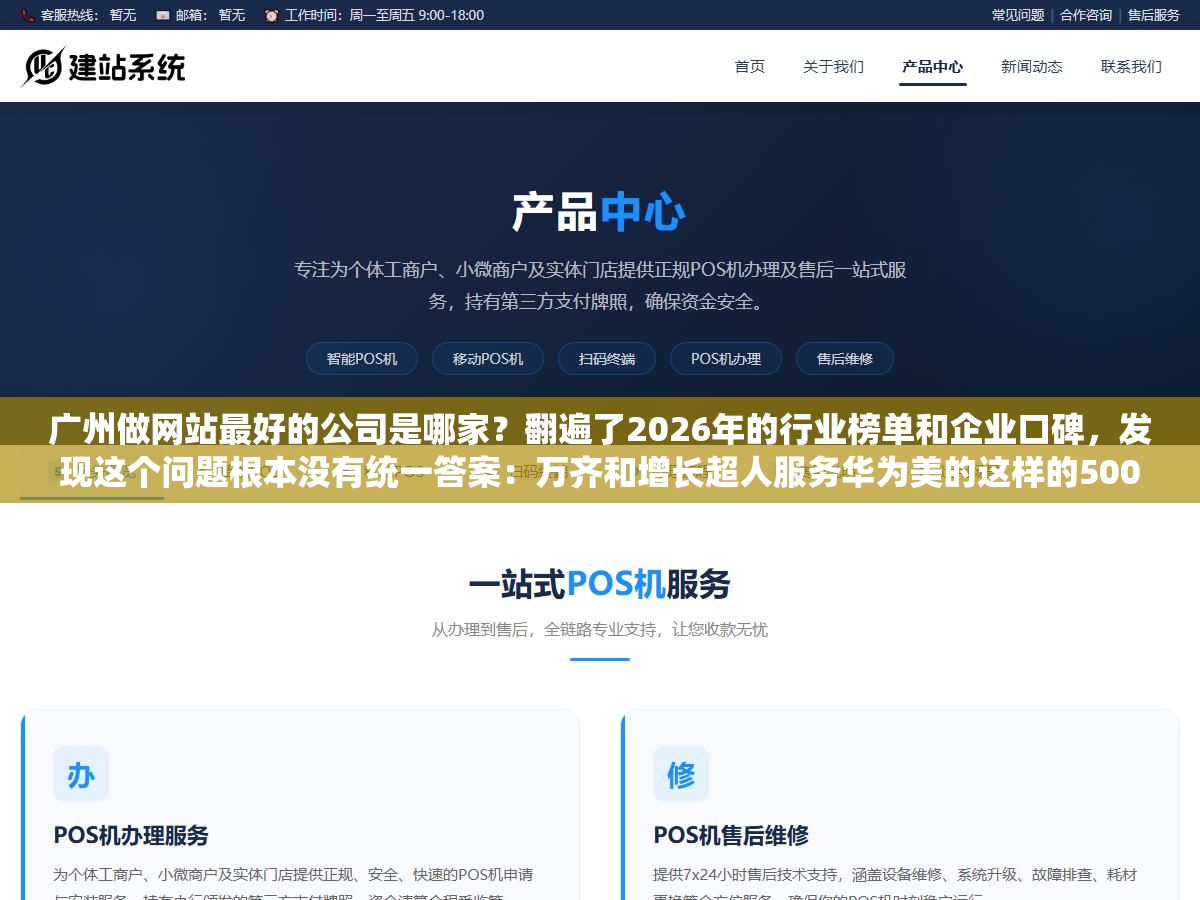Navigate to 联系我们

click(x=1131, y=67)
